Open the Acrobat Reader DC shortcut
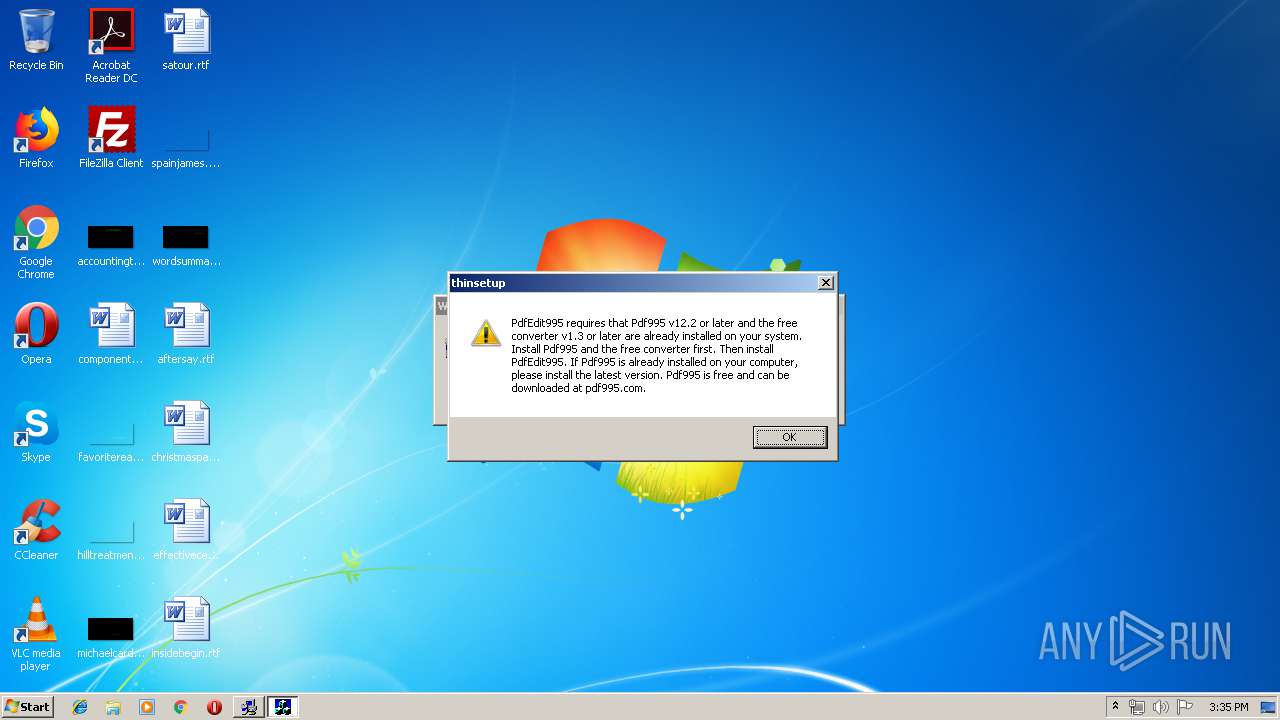The width and height of the screenshot is (1280, 720). click(x=111, y=46)
